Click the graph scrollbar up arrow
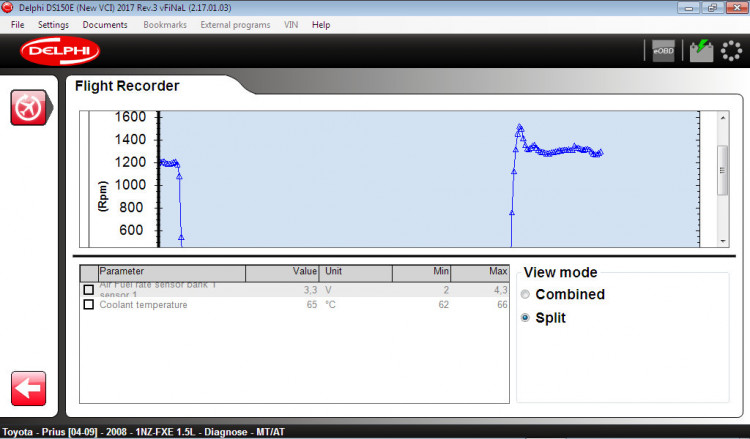Screen dimensions: 750x439 click(723, 117)
